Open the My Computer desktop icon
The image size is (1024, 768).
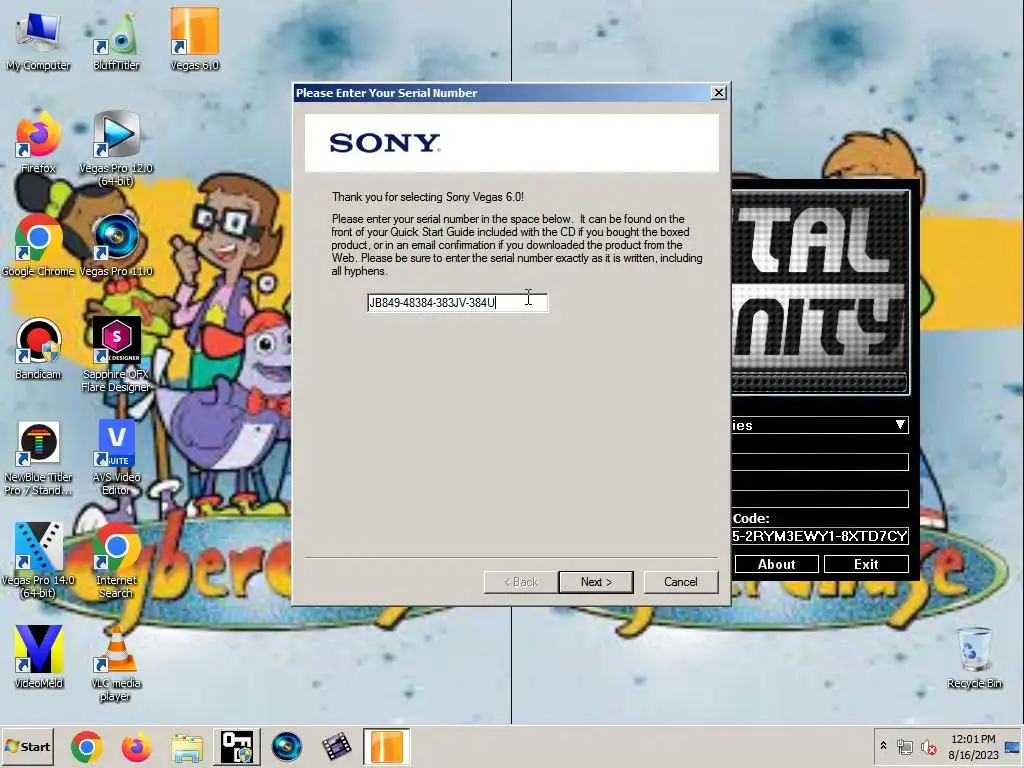tap(38, 40)
